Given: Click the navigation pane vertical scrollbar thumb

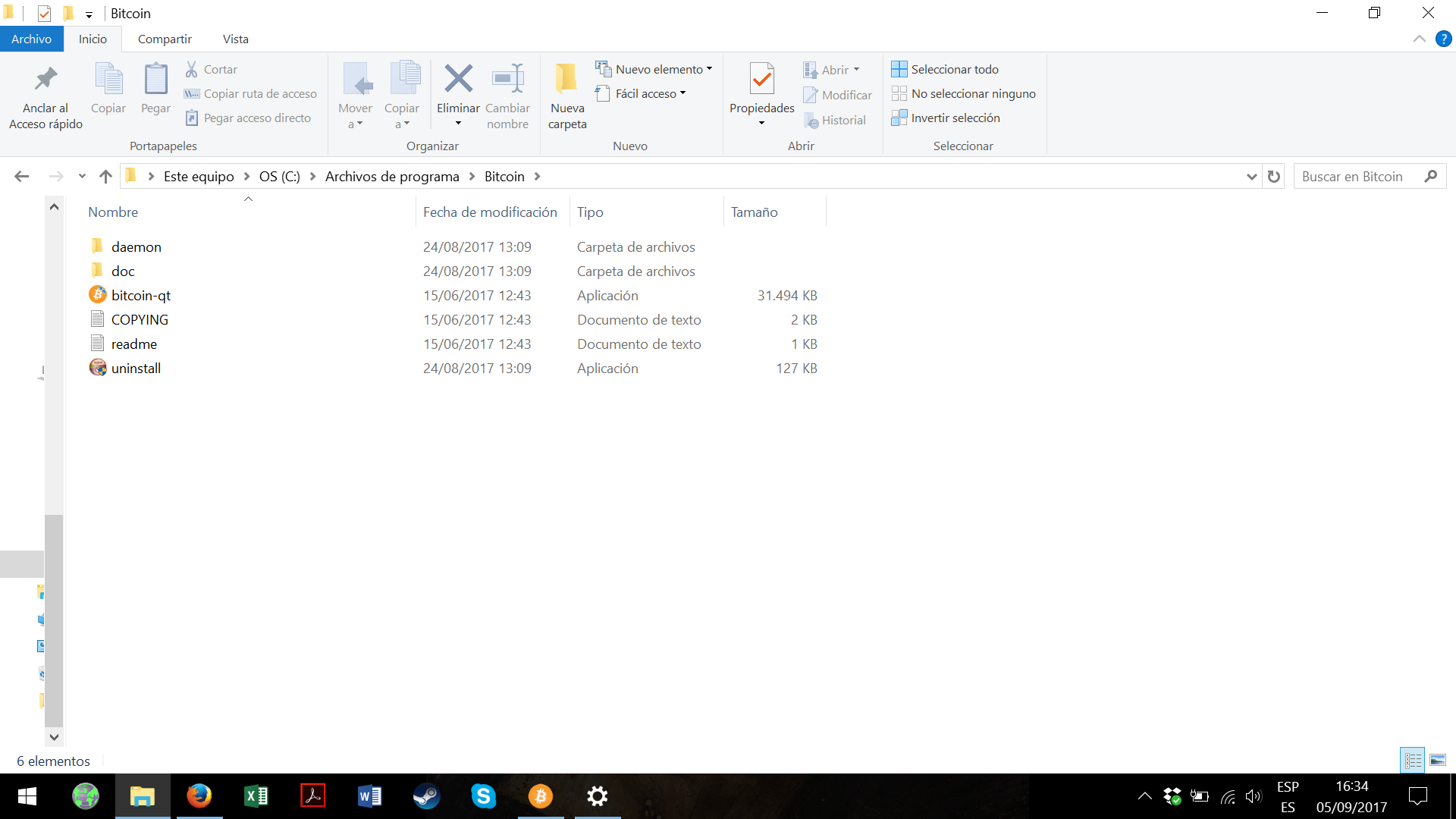Looking at the screenshot, I should (x=54, y=622).
